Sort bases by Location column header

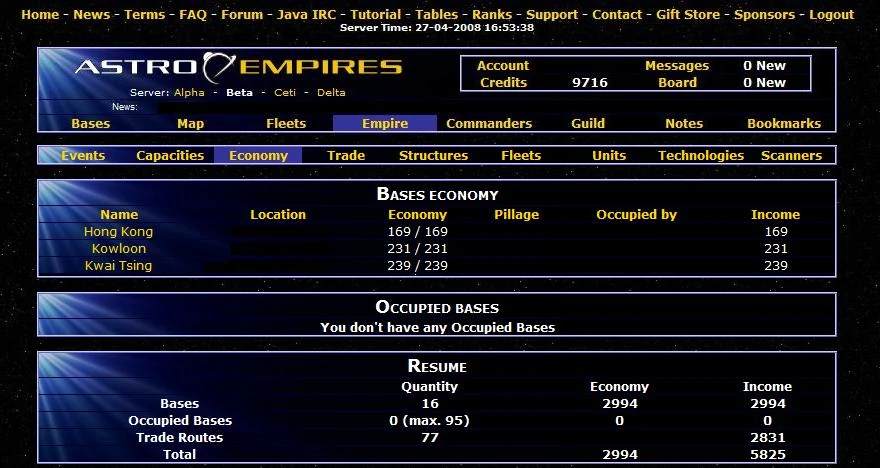[278, 214]
